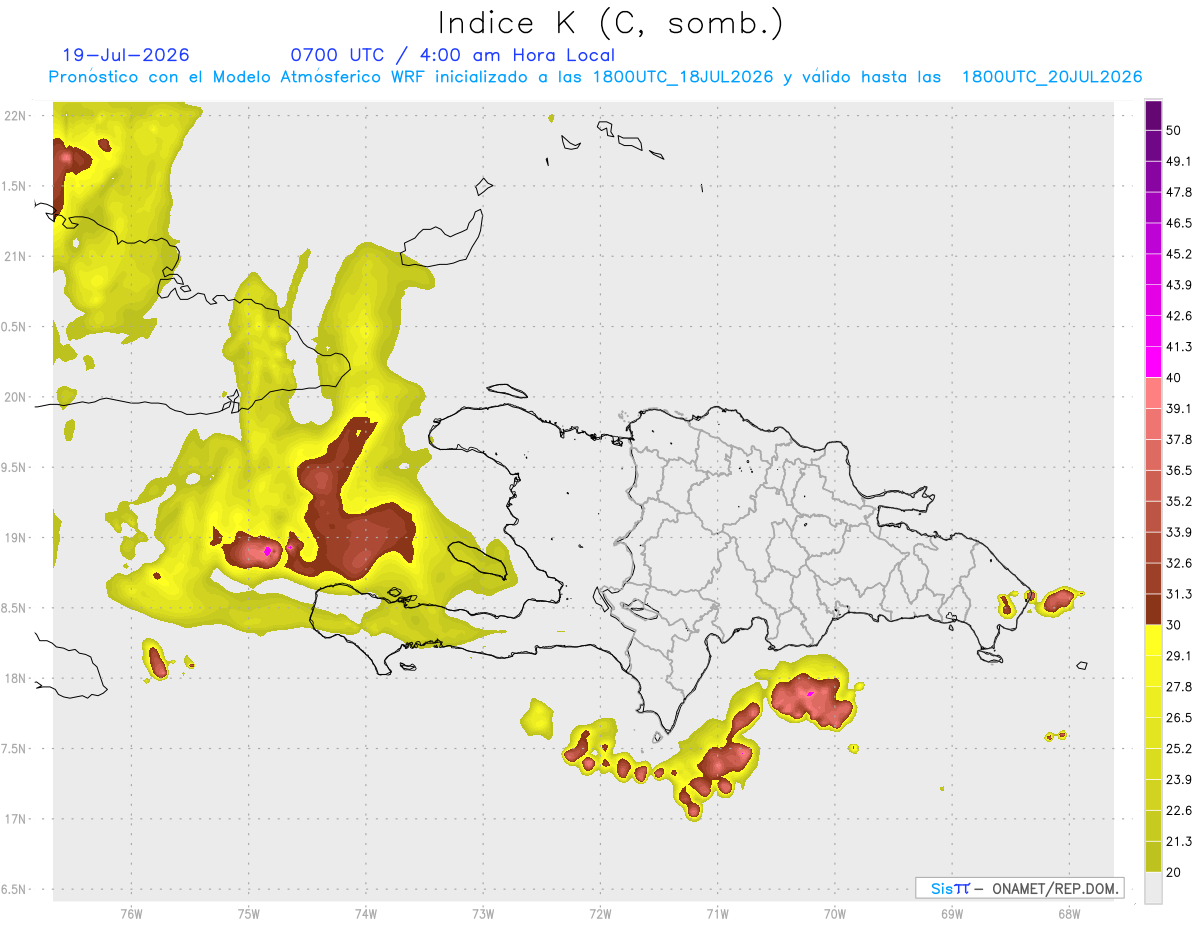Click the colorbar value label '26.5'
Screen dimensions: 1200x927
pos(1179,717)
